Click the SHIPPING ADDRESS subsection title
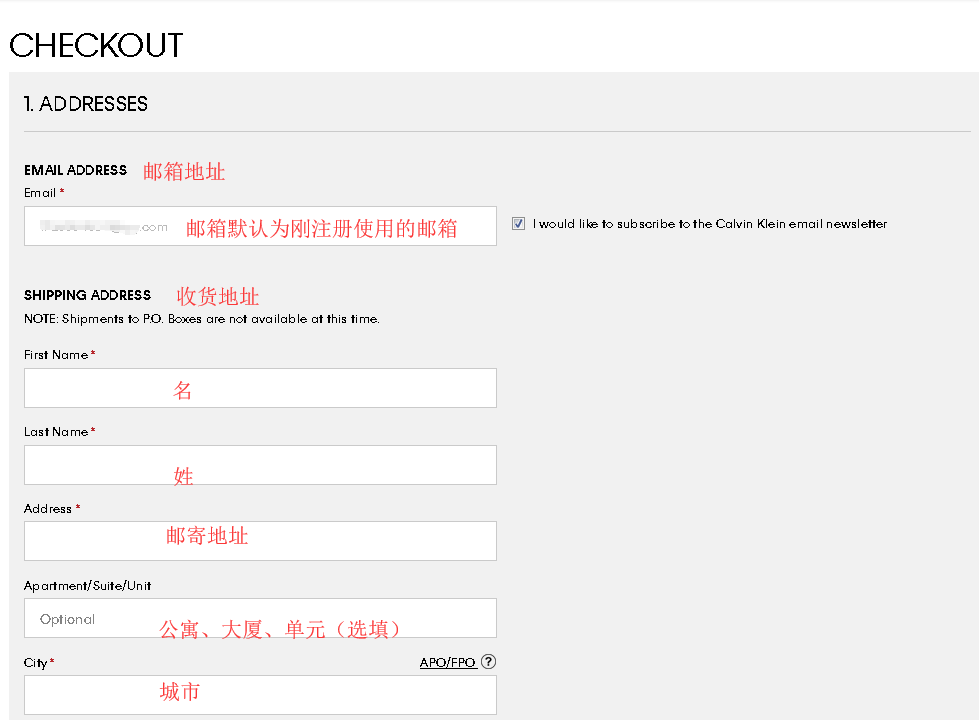979x720 pixels. point(88,295)
